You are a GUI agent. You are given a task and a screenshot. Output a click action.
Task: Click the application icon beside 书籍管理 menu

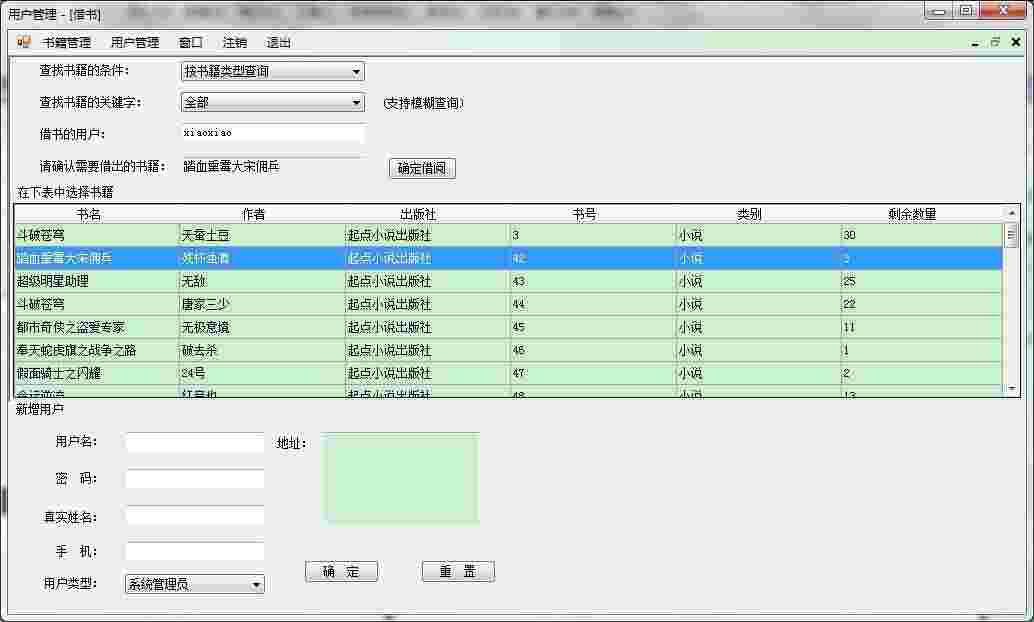click(20, 42)
